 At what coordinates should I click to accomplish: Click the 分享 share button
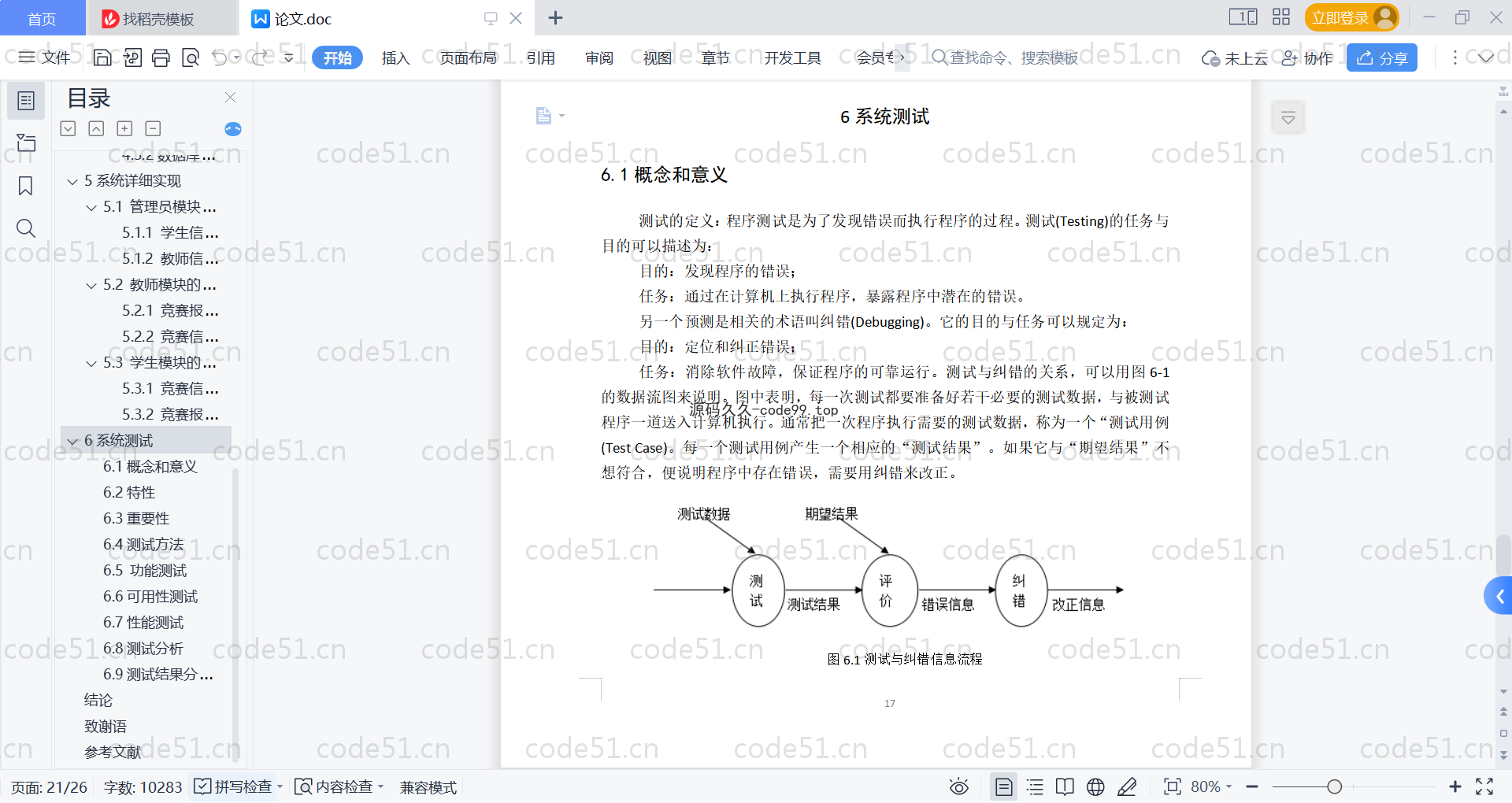(1382, 57)
